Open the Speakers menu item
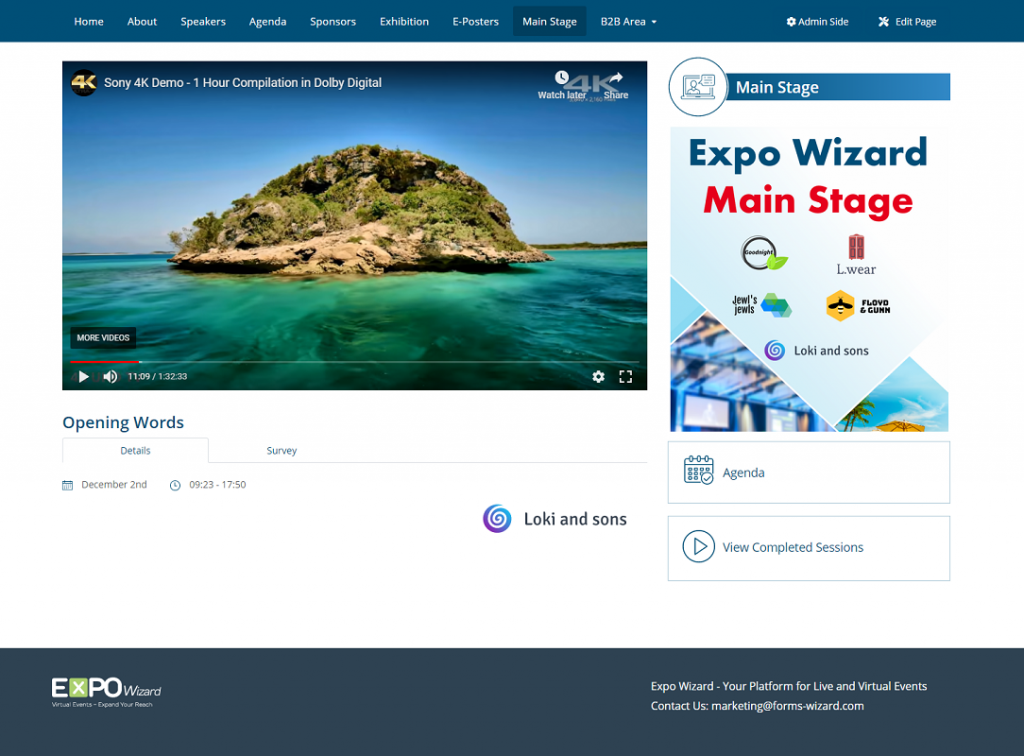The image size is (1024, 756). tap(203, 21)
